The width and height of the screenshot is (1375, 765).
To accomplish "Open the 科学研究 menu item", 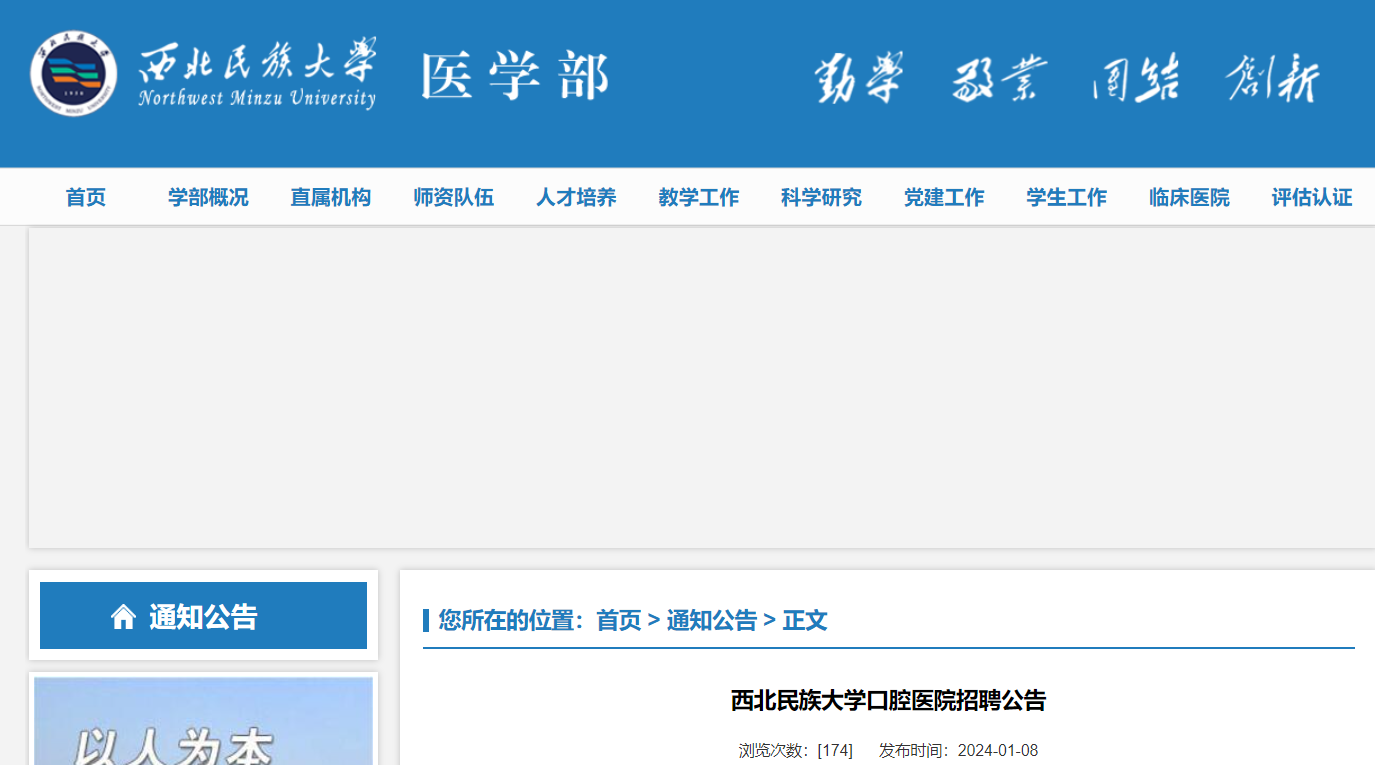I will [821, 197].
